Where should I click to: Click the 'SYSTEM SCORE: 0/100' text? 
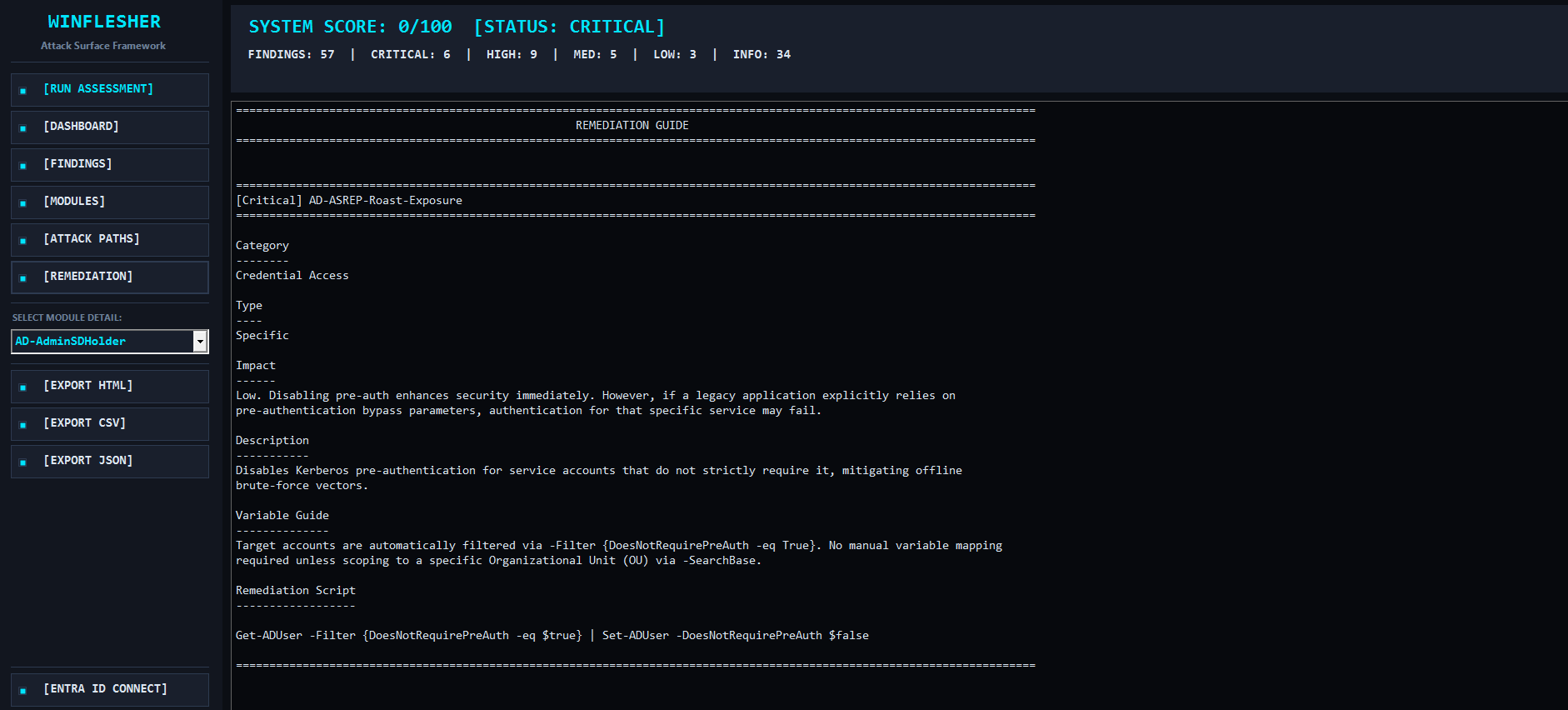350,27
